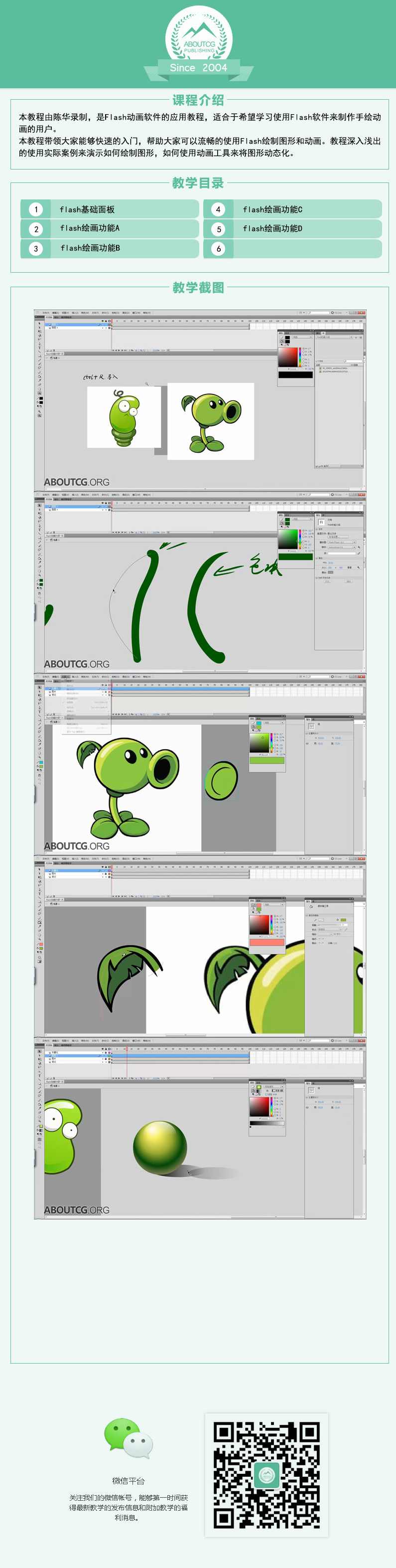
Task: Click the number 3 circle in the contents list
Action: (36, 248)
